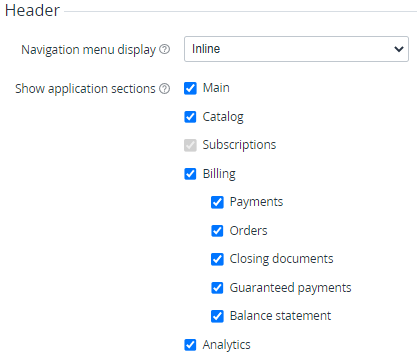Click the disabled Subscriptions checkbox
Screen dimensions: 417x360
pyautogui.click(x=190, y=145)
